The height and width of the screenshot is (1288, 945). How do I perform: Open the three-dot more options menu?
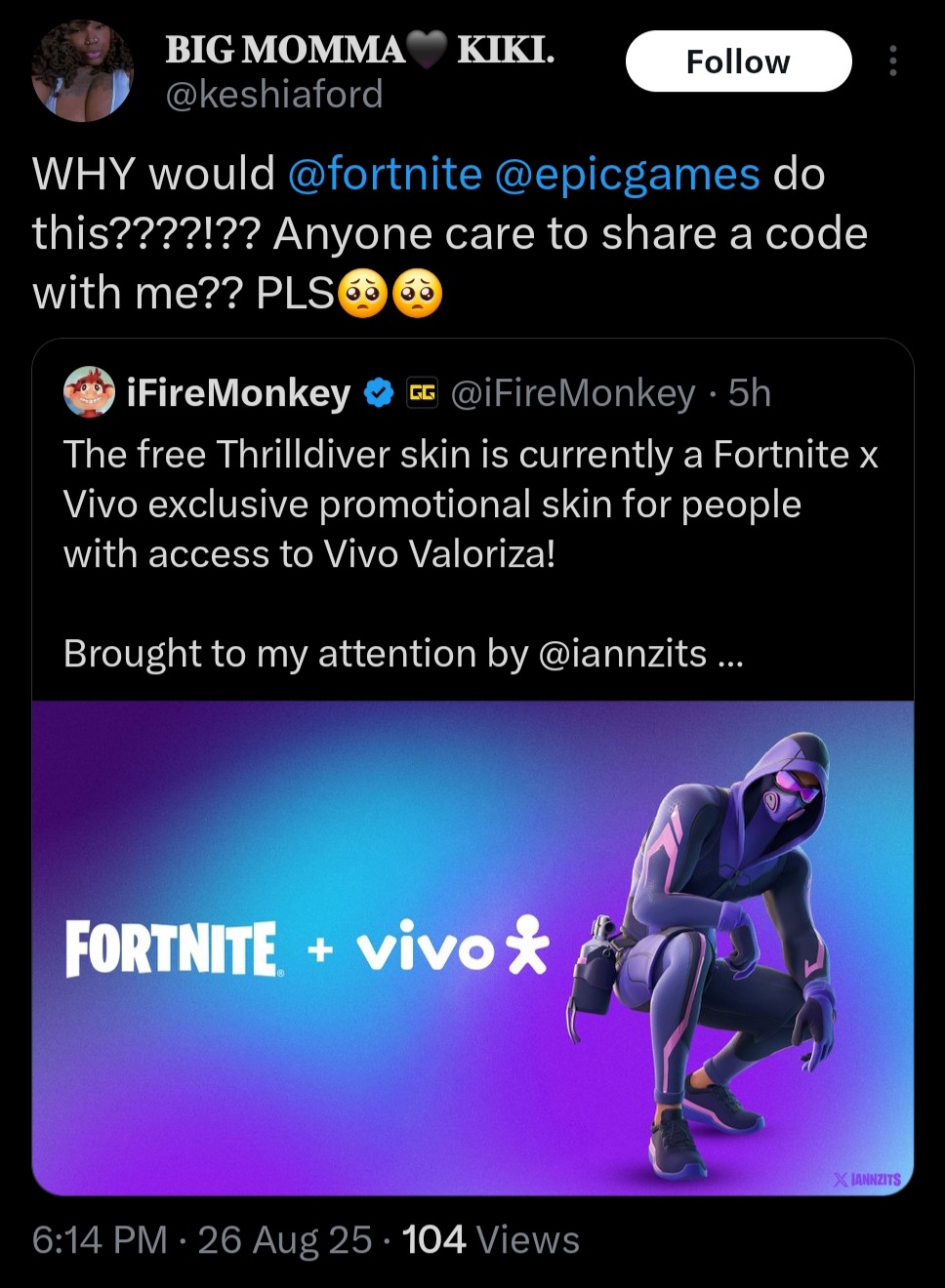pyautogui.click(x=892, y=61)
